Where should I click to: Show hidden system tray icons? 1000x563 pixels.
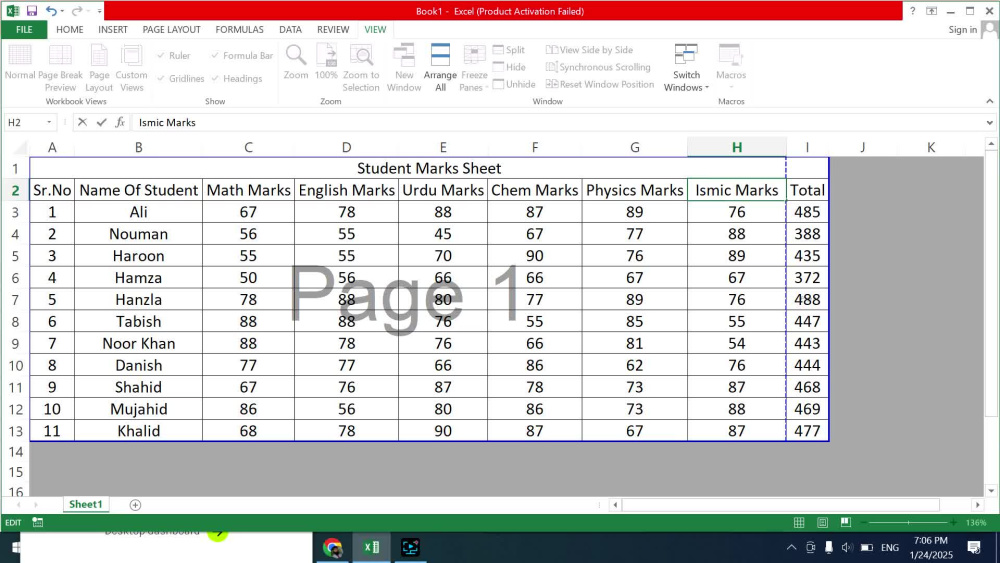791,547
